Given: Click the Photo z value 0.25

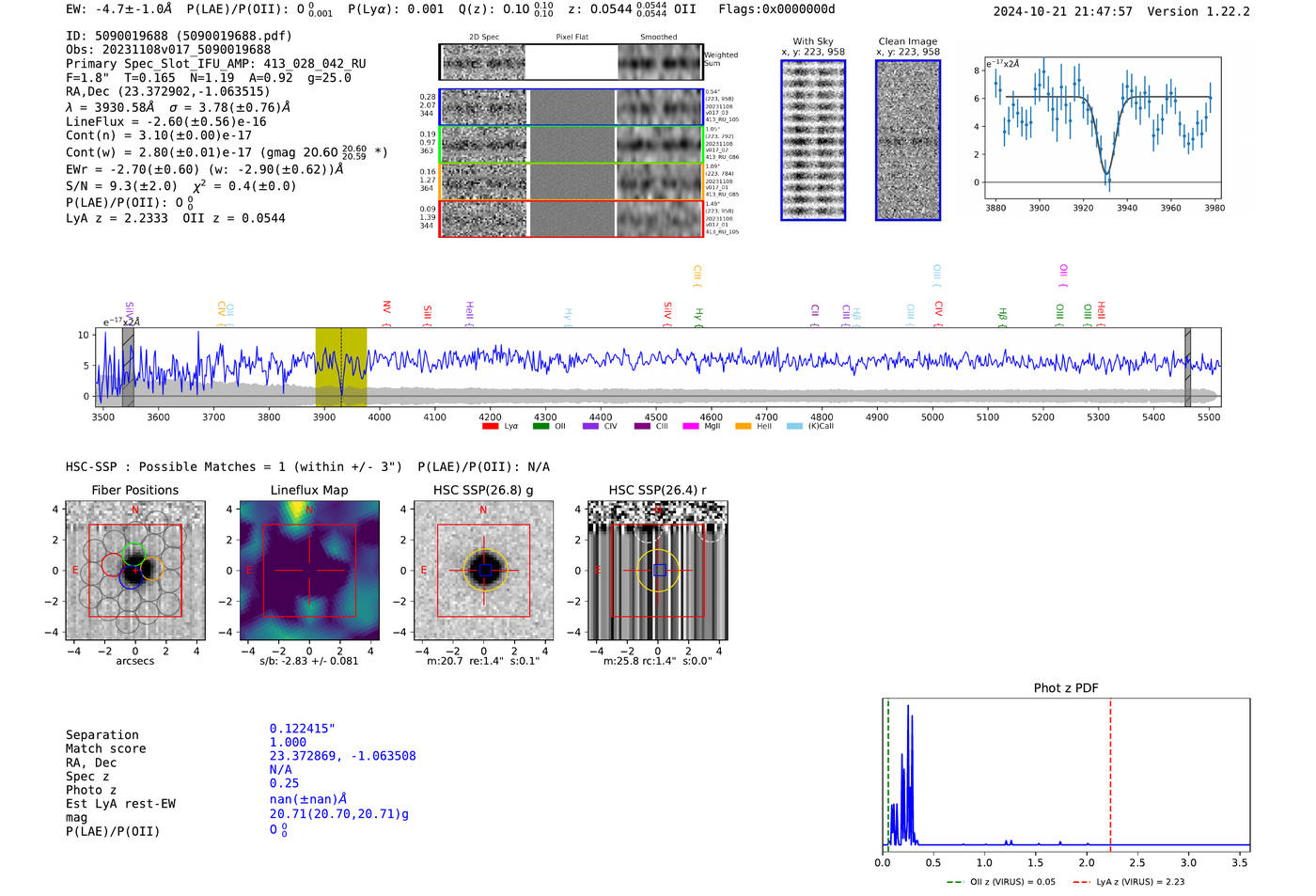Looking at the screenshot, I should click(x=284, y=783).
